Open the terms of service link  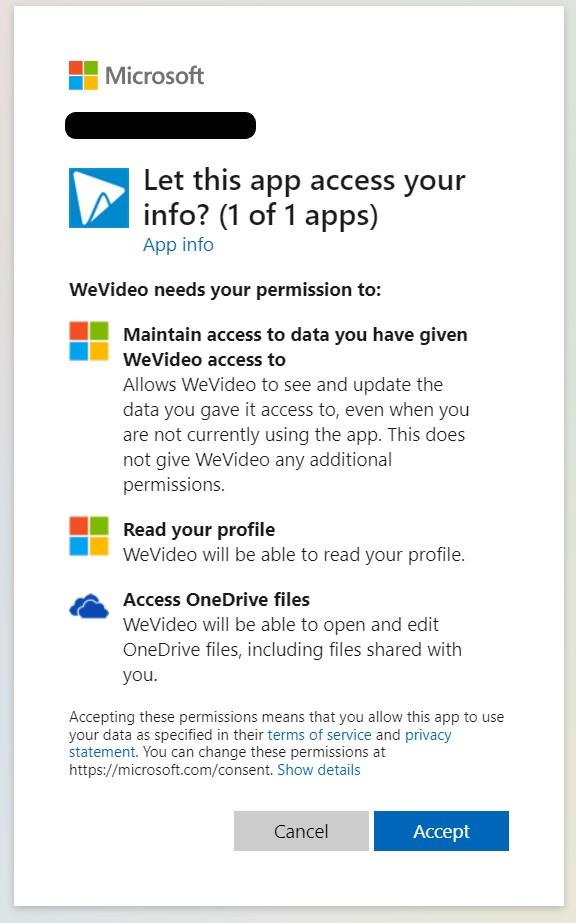pos(319,735)
